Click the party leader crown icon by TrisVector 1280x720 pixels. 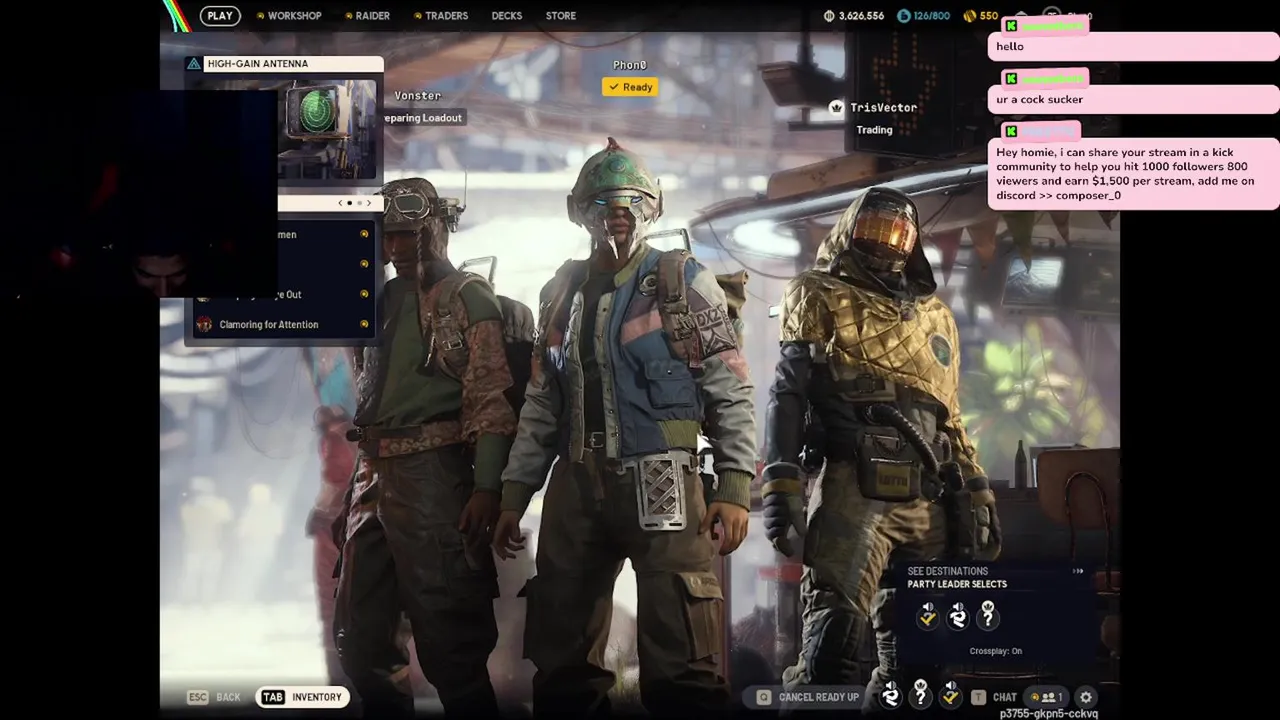tap(836, 107)
